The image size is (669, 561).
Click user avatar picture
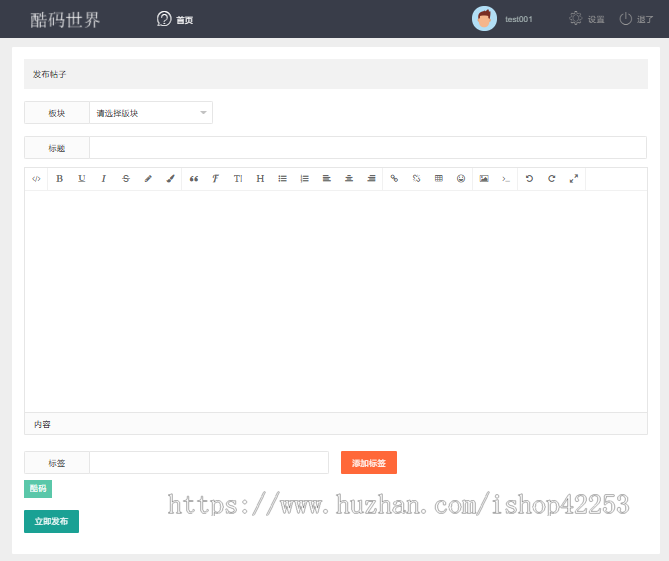484,19
